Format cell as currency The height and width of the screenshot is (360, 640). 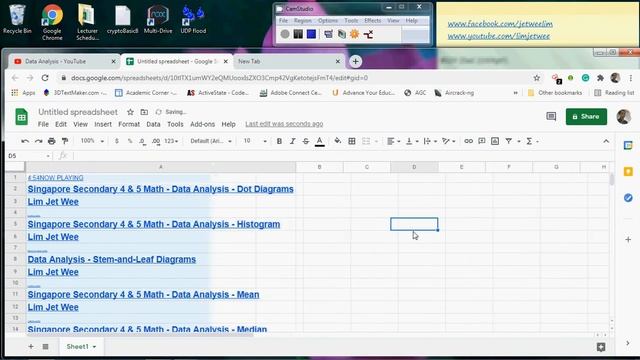[x=117, y=141]
